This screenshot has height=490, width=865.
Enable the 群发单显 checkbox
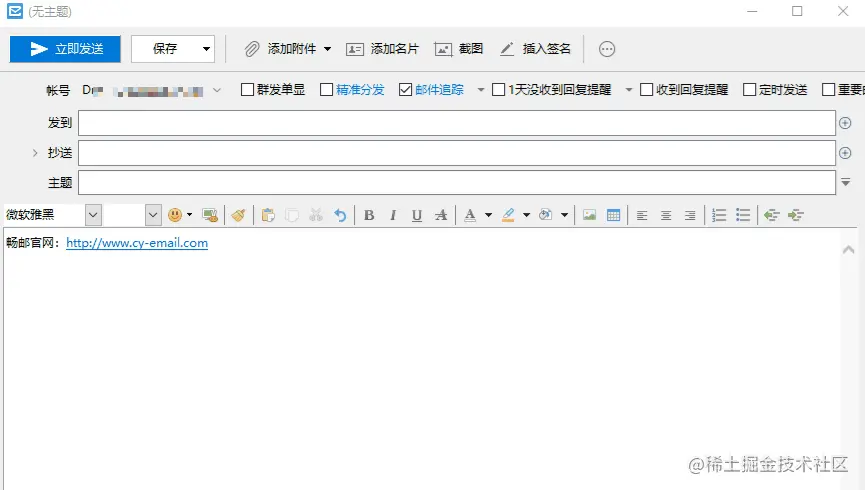pyautogui.click(x=247, y=89)
